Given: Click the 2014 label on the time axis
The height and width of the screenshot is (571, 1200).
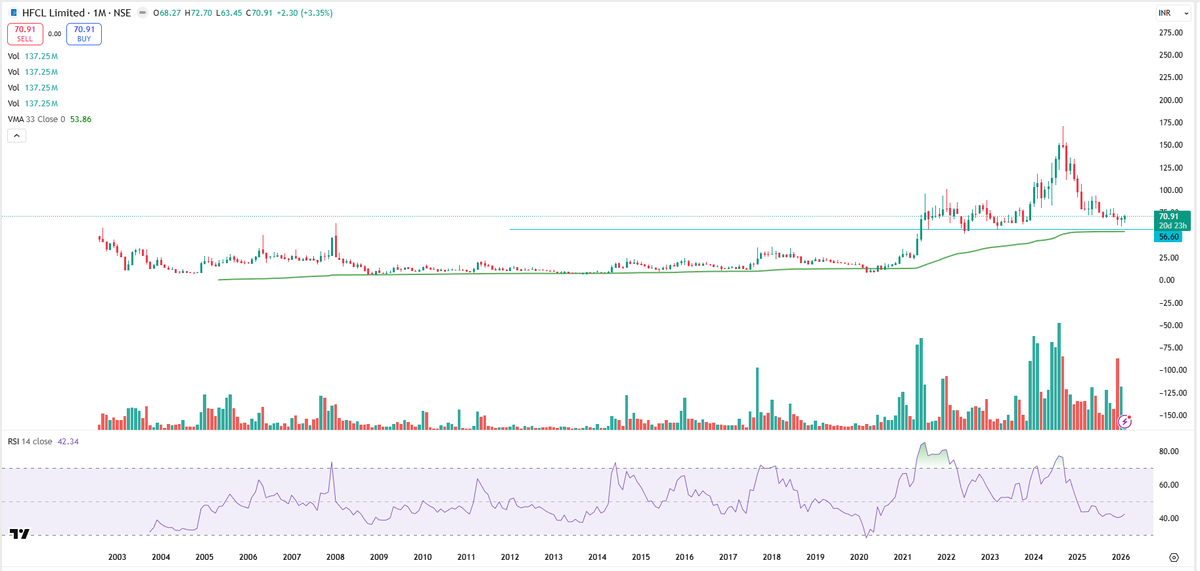Looking at the screenshot, I should (597, 556).
